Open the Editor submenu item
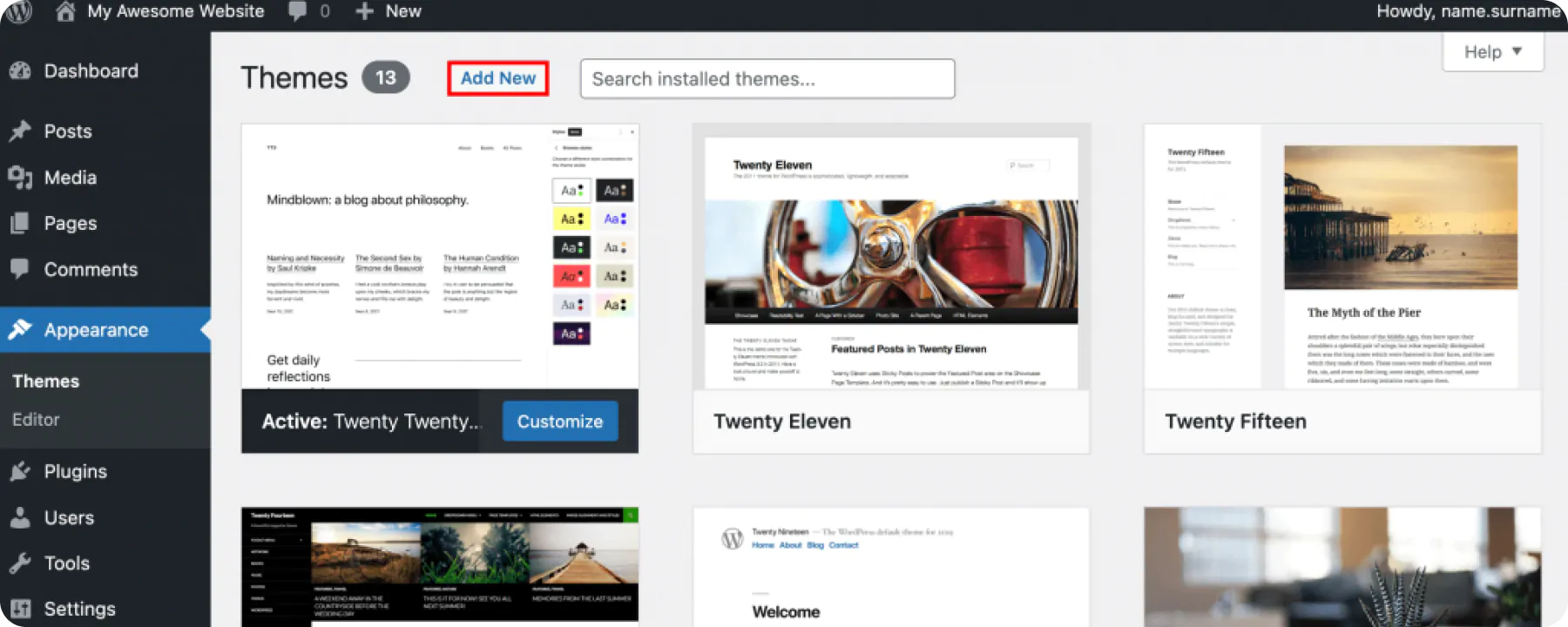1568x627 pixels. click(x=36, y=420)
